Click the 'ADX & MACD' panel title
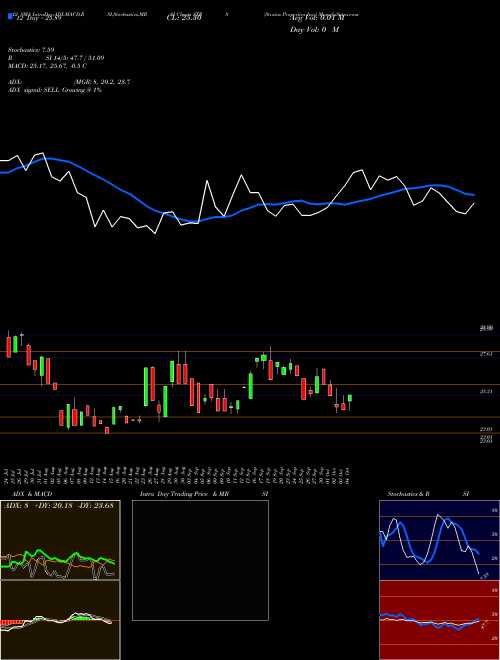500x660 pixels. [32, 494]
